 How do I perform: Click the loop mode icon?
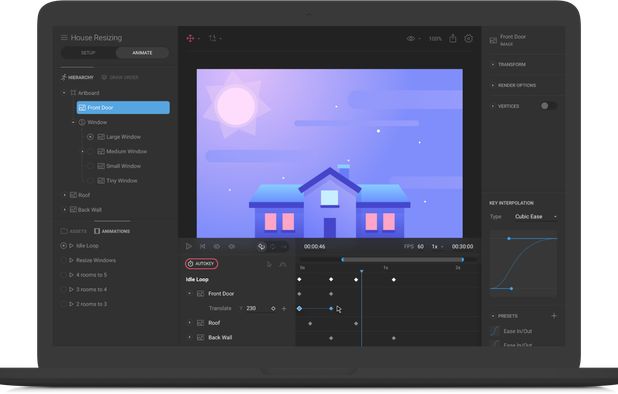tap(261, 247)
